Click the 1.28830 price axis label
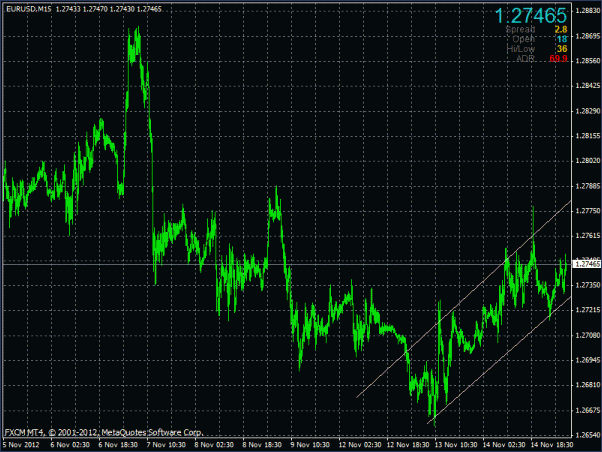 point(588,11)
